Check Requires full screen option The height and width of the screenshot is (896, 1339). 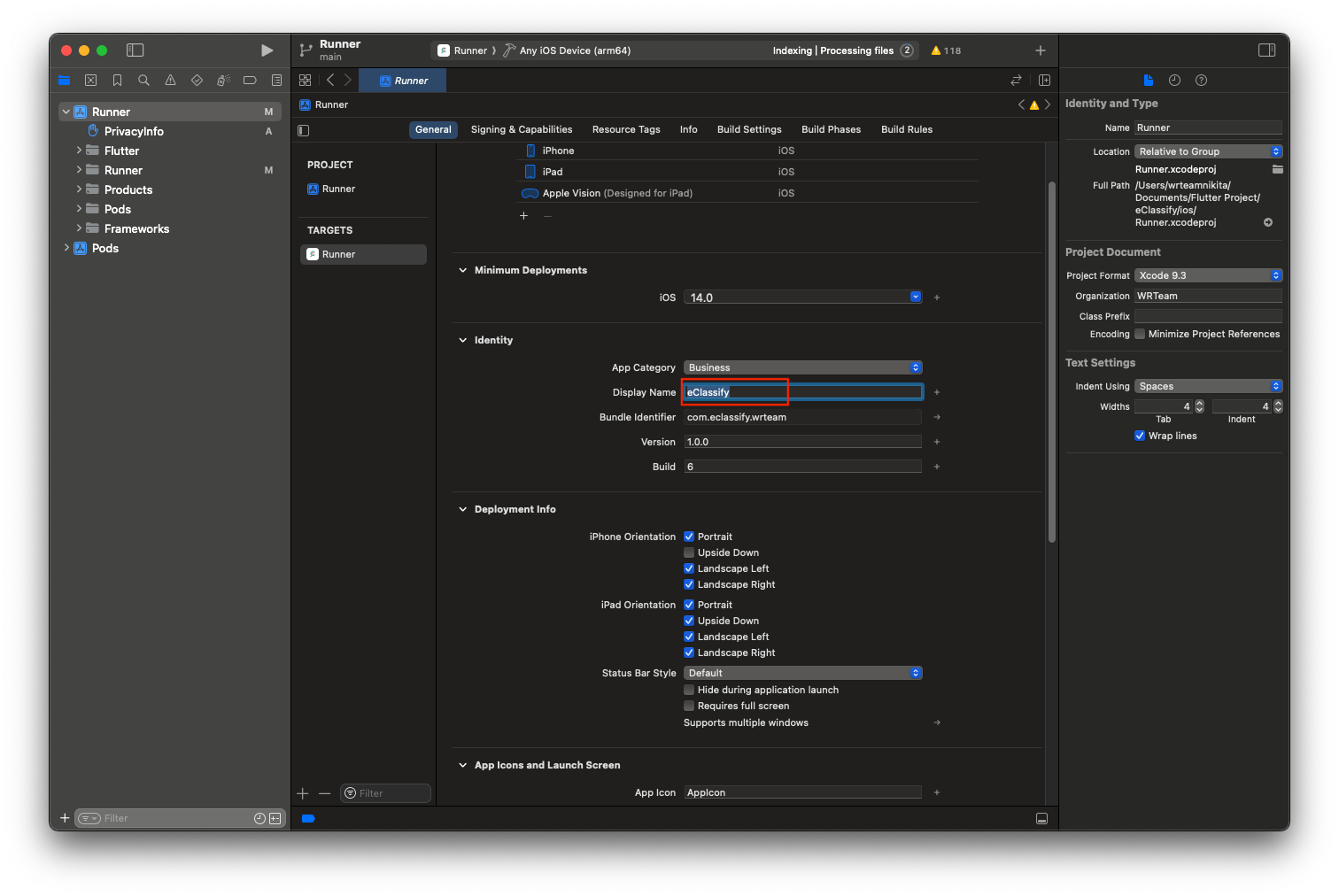[689, 706]
